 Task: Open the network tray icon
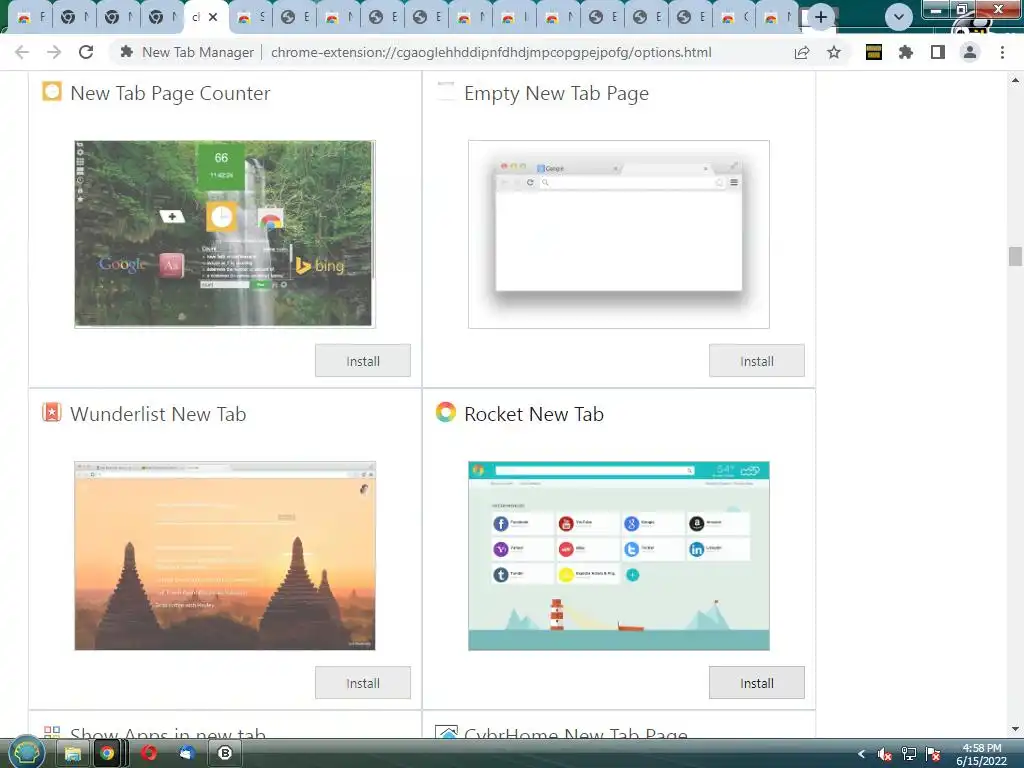point(908,754)
